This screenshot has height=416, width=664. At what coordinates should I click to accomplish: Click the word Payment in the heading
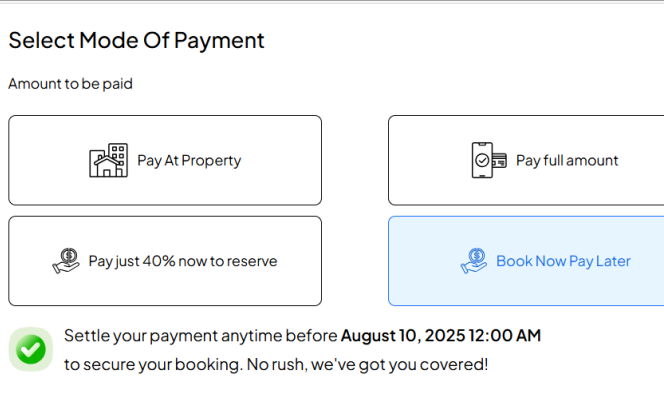click(218, 40)
